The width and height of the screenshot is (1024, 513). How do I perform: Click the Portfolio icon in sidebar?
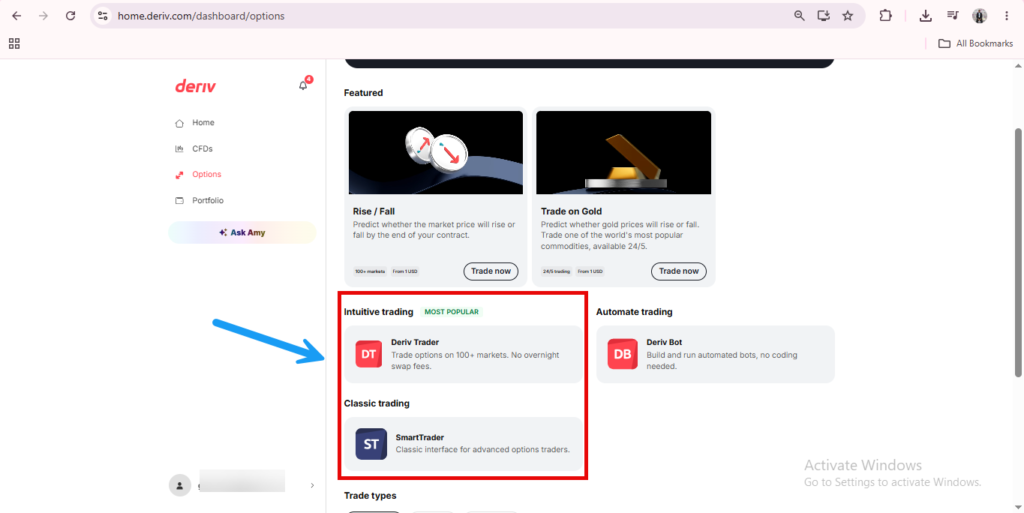(x=180, y=200)
